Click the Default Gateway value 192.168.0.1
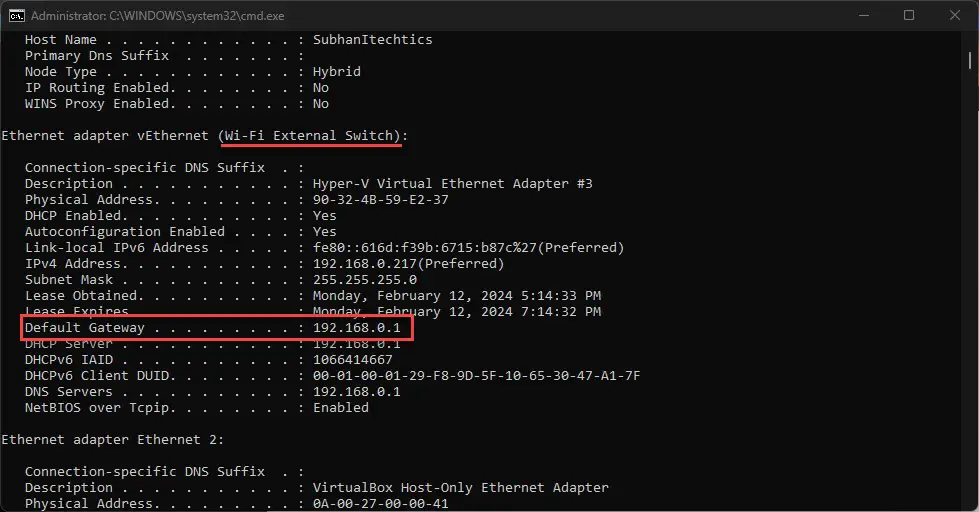The height and width of the screenshot is (512, 979). (x=357, y=328)
